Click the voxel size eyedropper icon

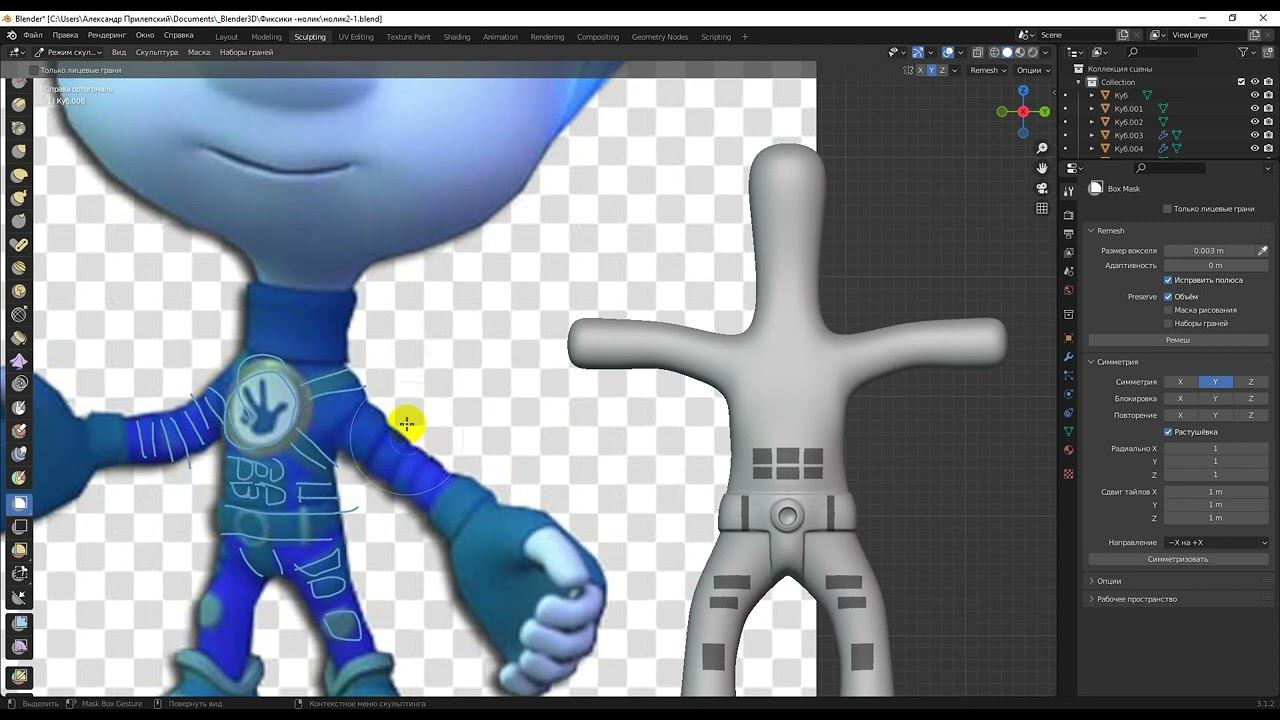tap(1262, 251)
